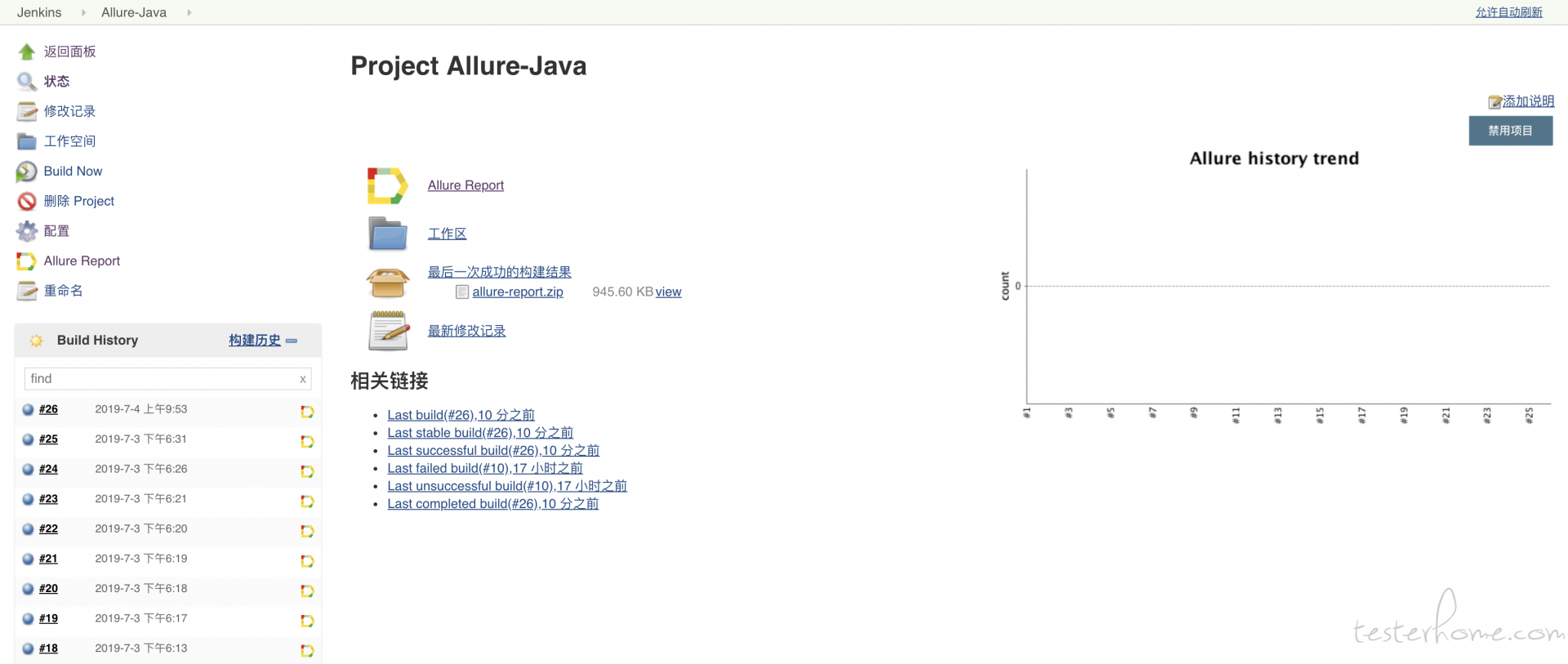Click the Allure icon on build #24 row
The image size is (1568, 664).
pos(307,471)
